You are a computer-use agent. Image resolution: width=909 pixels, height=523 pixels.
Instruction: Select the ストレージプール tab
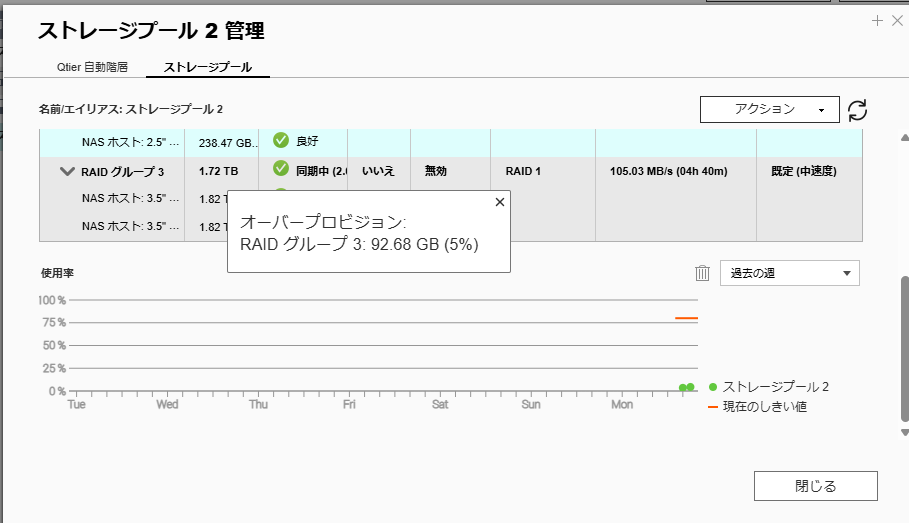tap(208, 67)
